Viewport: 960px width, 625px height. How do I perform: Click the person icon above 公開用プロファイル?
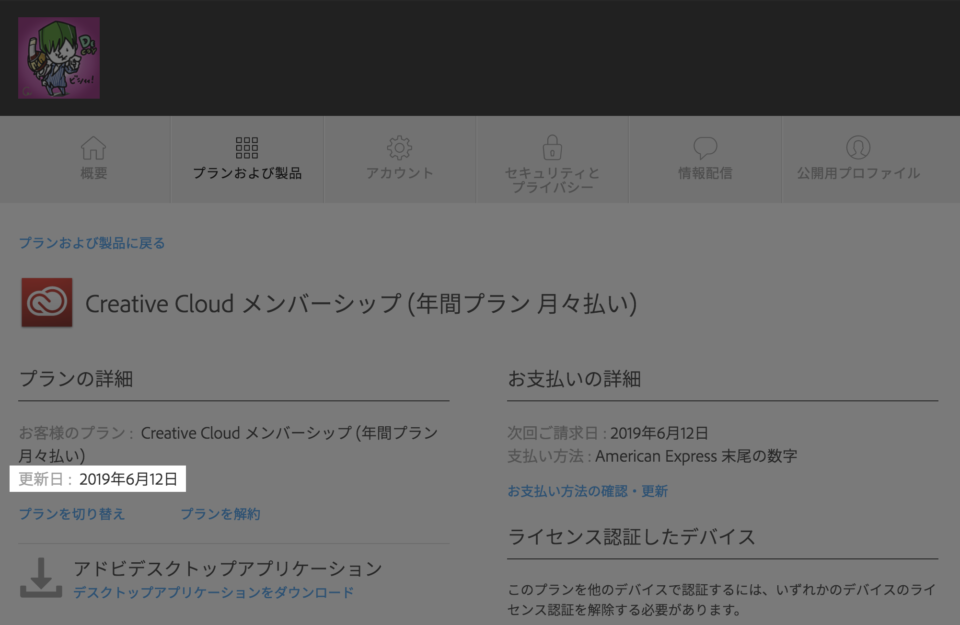(x=858, y=148)
